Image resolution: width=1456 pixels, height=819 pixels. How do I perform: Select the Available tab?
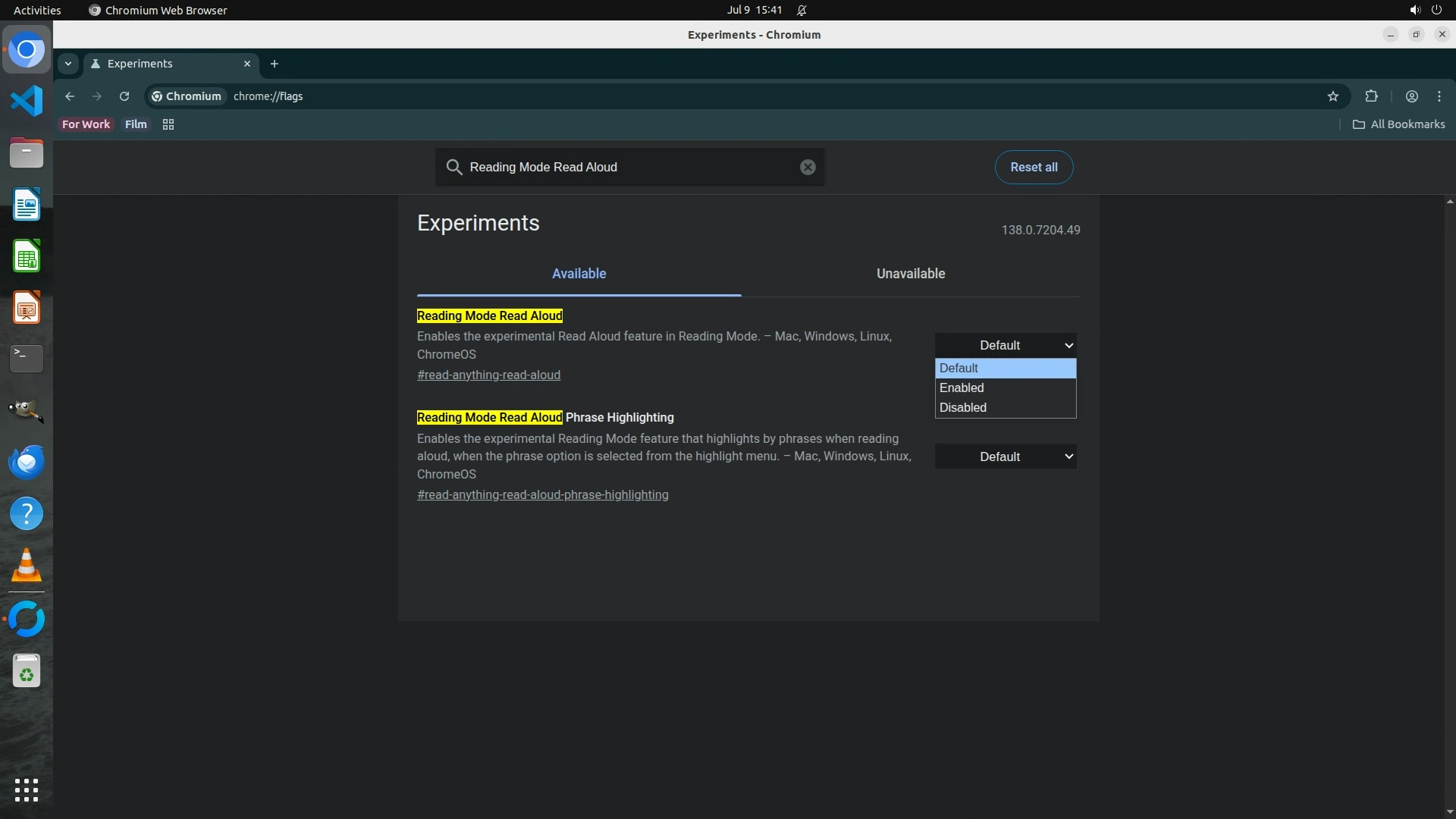tap(579, 274)
